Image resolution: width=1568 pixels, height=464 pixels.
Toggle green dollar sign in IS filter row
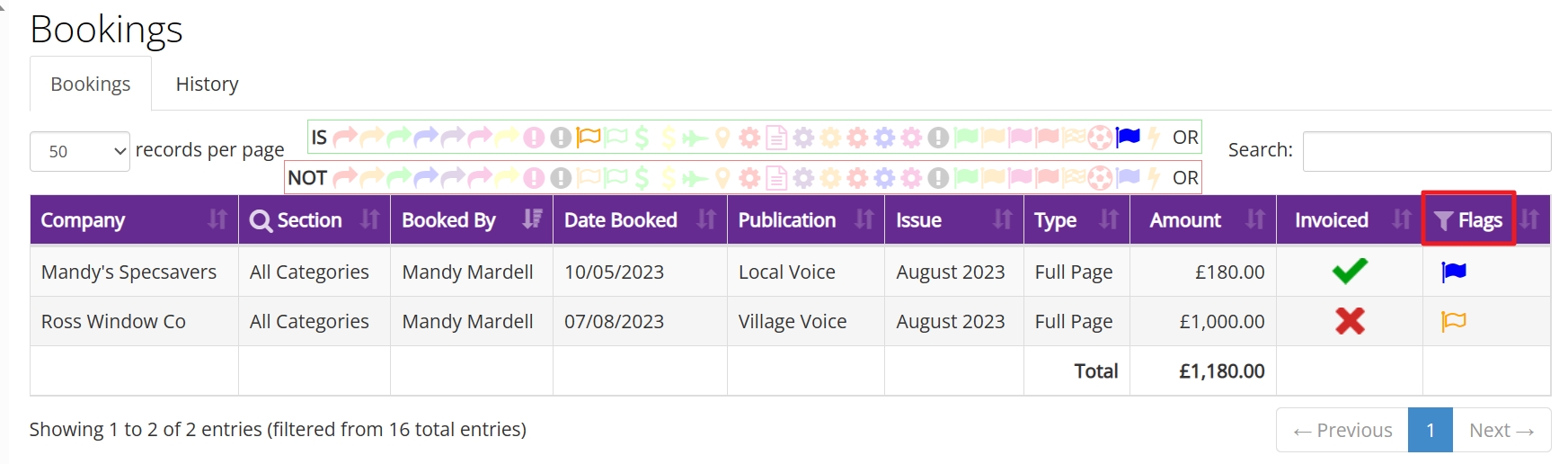tap(642, 138)
